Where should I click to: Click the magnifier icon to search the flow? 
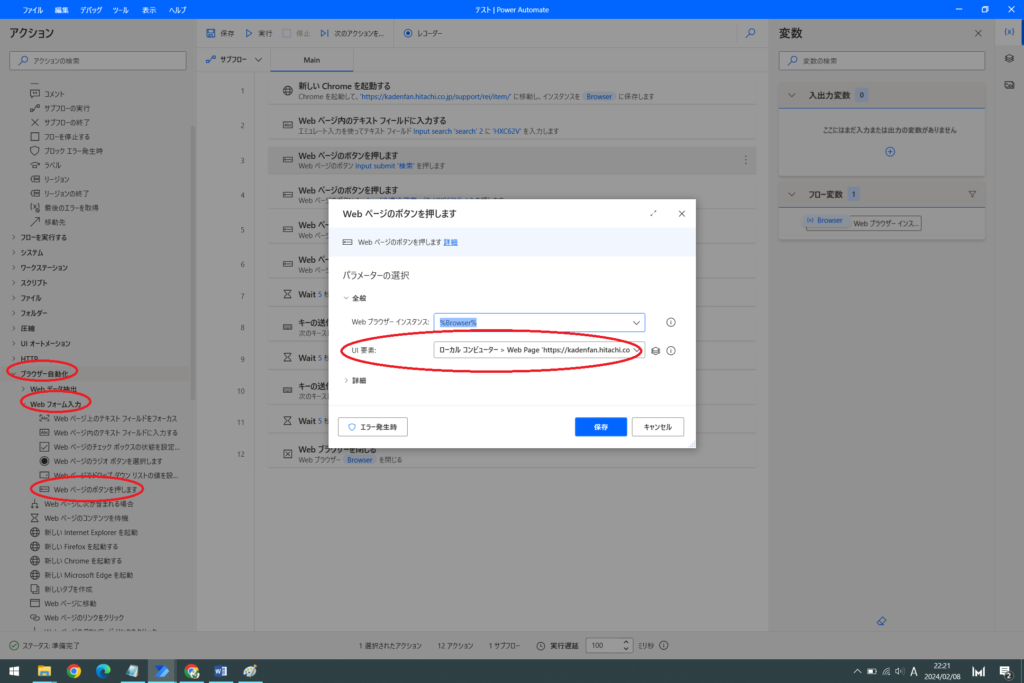(751, 33)
